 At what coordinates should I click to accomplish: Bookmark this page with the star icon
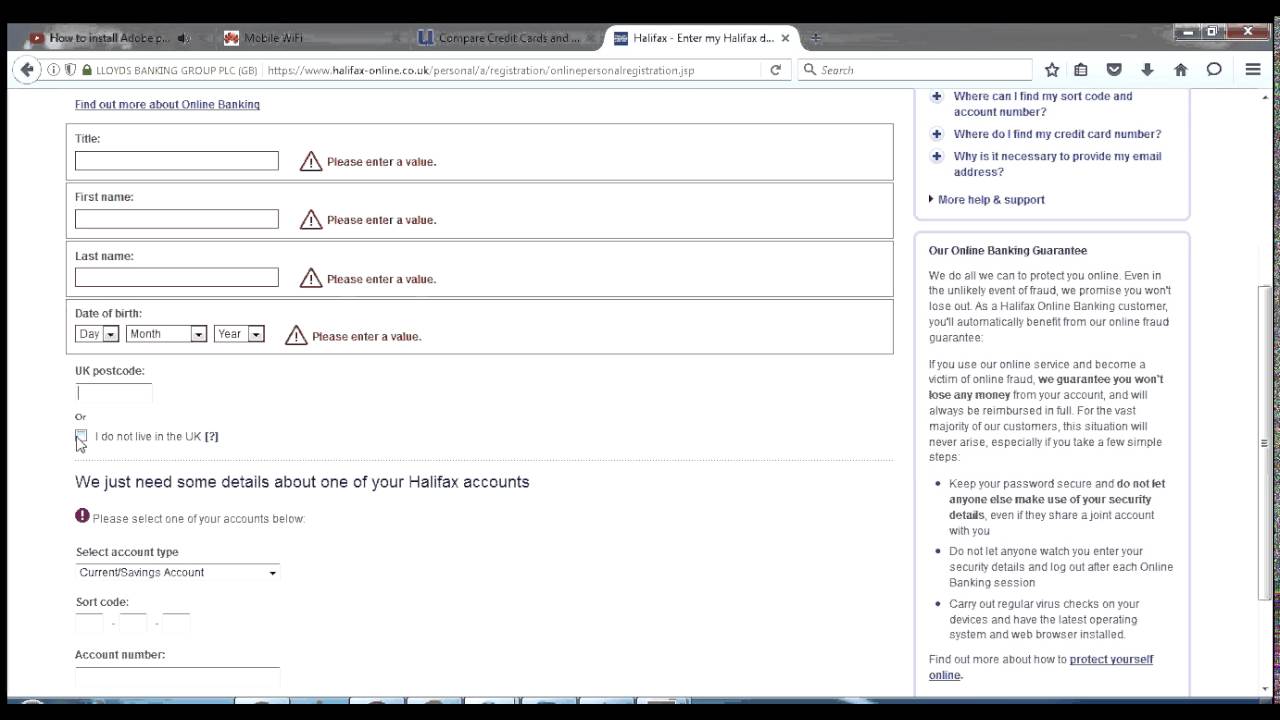point(1052,70)
